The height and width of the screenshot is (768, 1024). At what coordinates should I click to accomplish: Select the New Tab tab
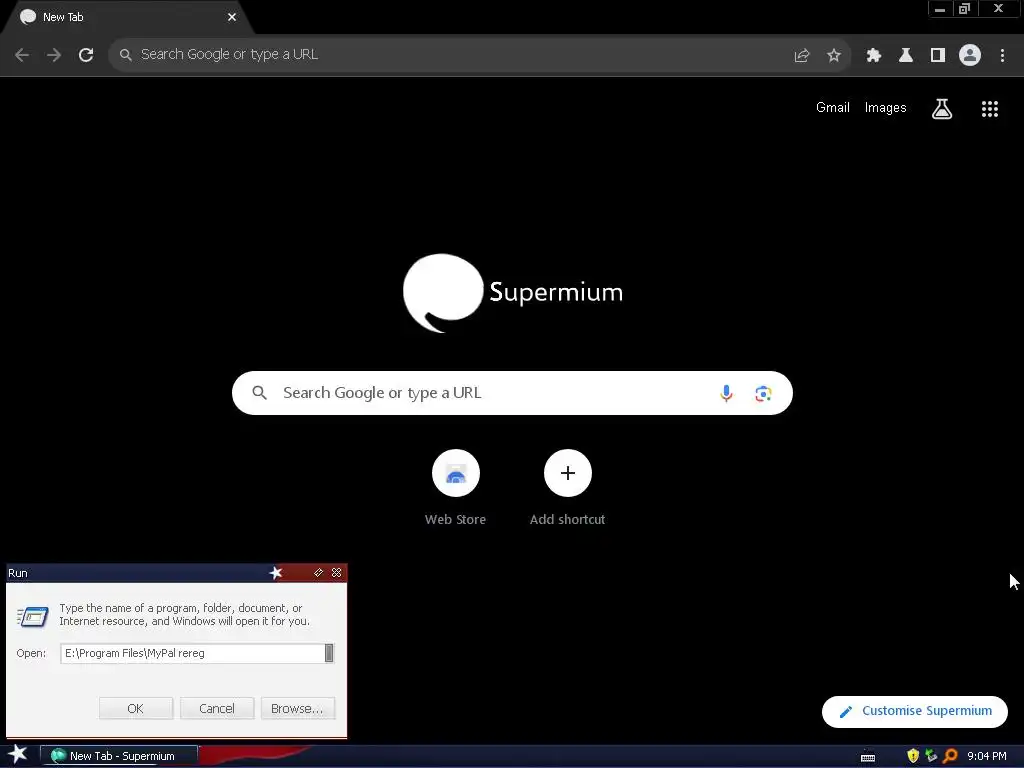coord(123,17)
